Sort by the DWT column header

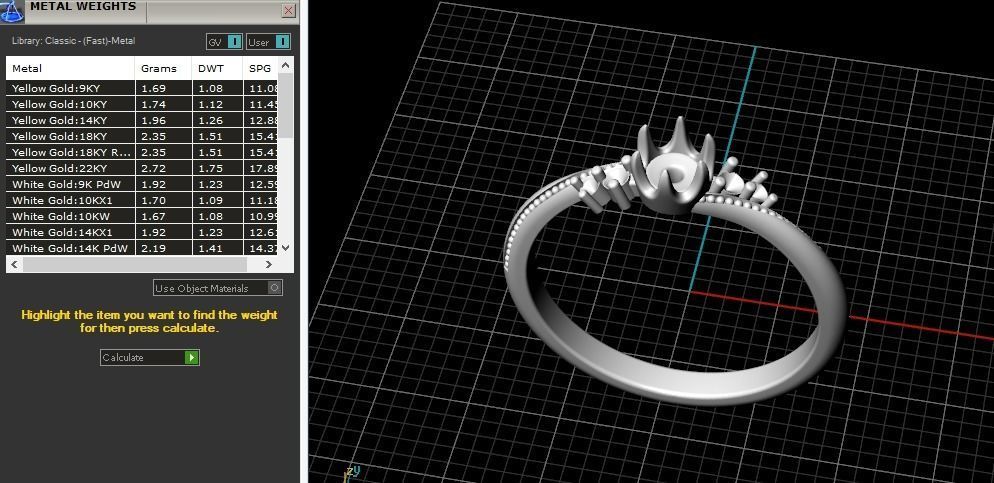pos(217,68)
